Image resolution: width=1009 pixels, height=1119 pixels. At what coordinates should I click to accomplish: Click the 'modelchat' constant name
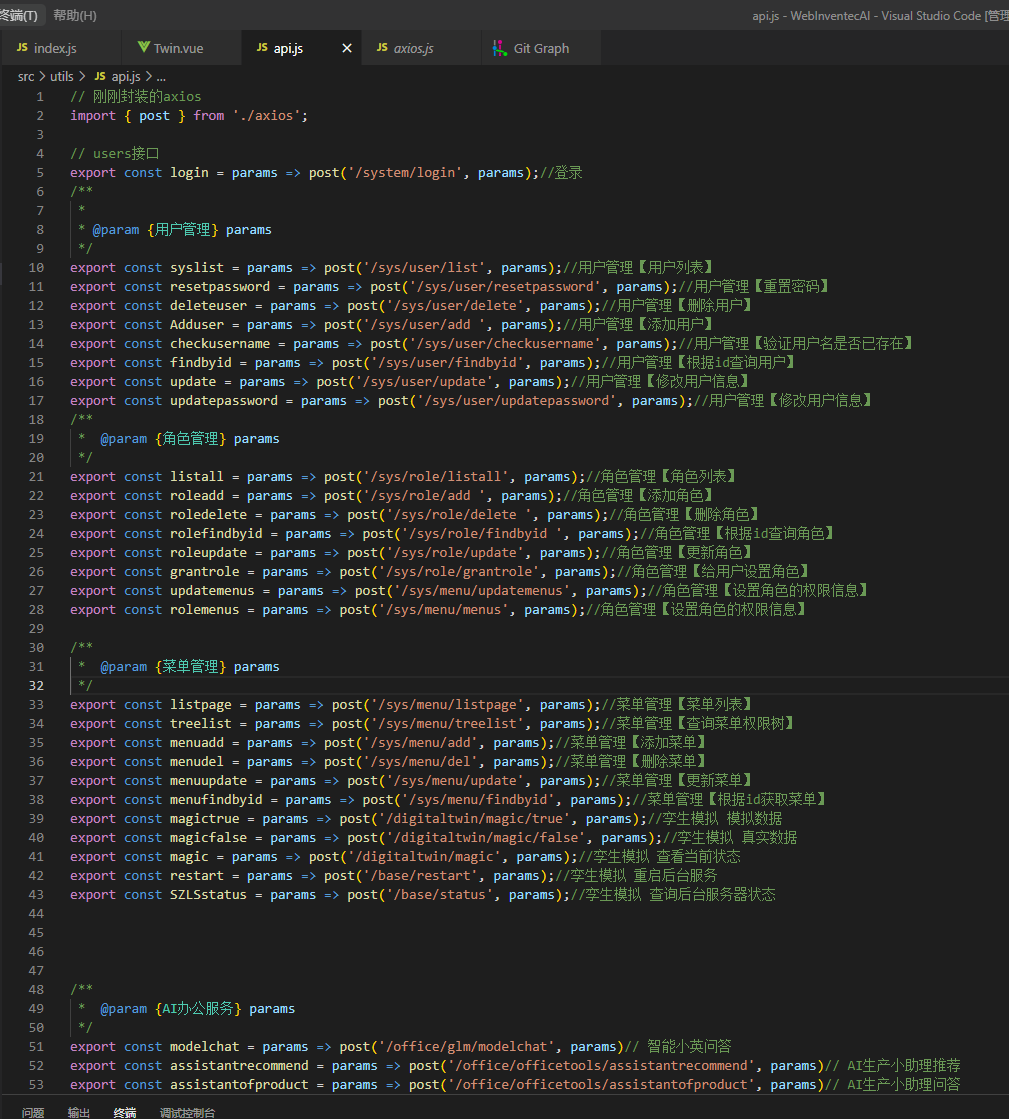pyautogui.click(x=205, y=1047)
